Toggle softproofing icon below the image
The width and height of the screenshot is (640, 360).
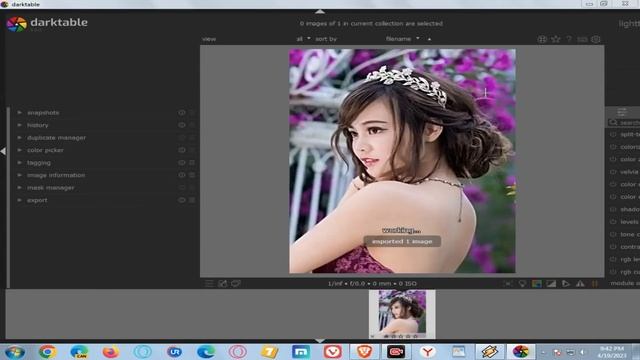point(566,284)
